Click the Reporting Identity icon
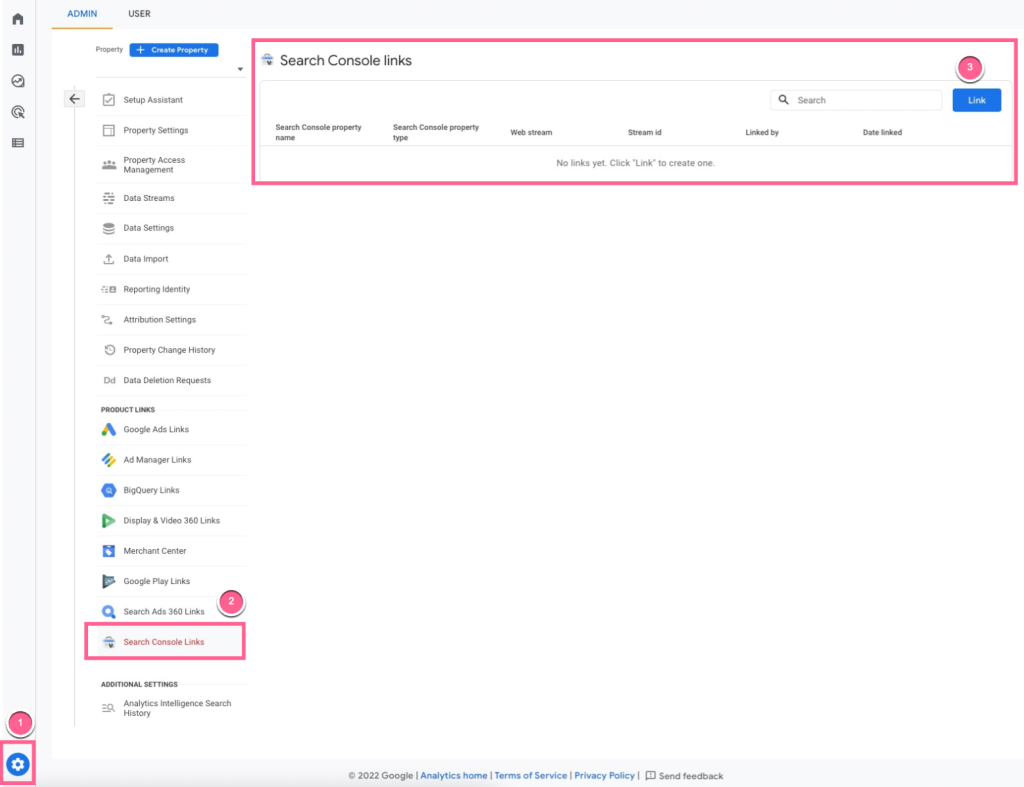 coord(108,289)
